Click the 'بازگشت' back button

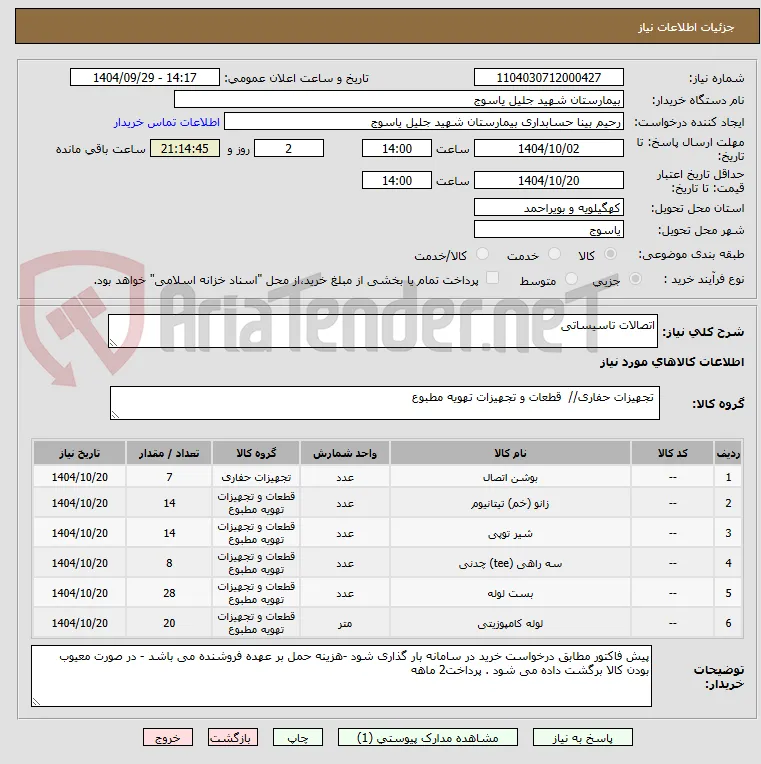point(232,737)
